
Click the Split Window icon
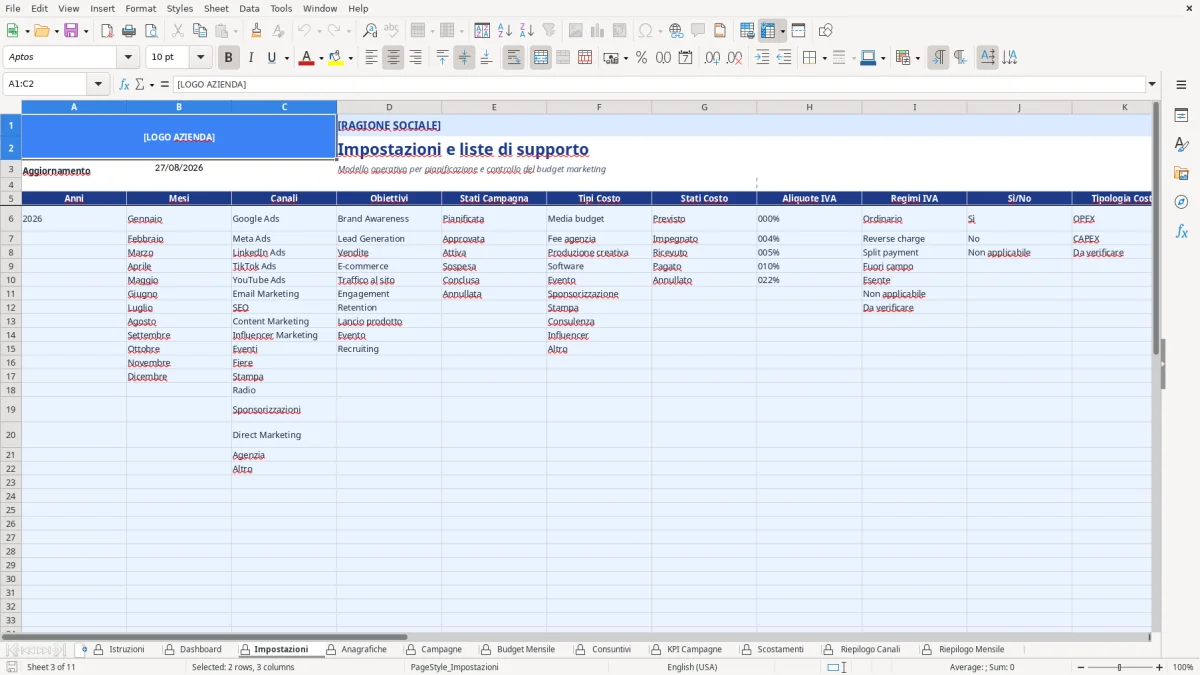(x=798, y=31)
